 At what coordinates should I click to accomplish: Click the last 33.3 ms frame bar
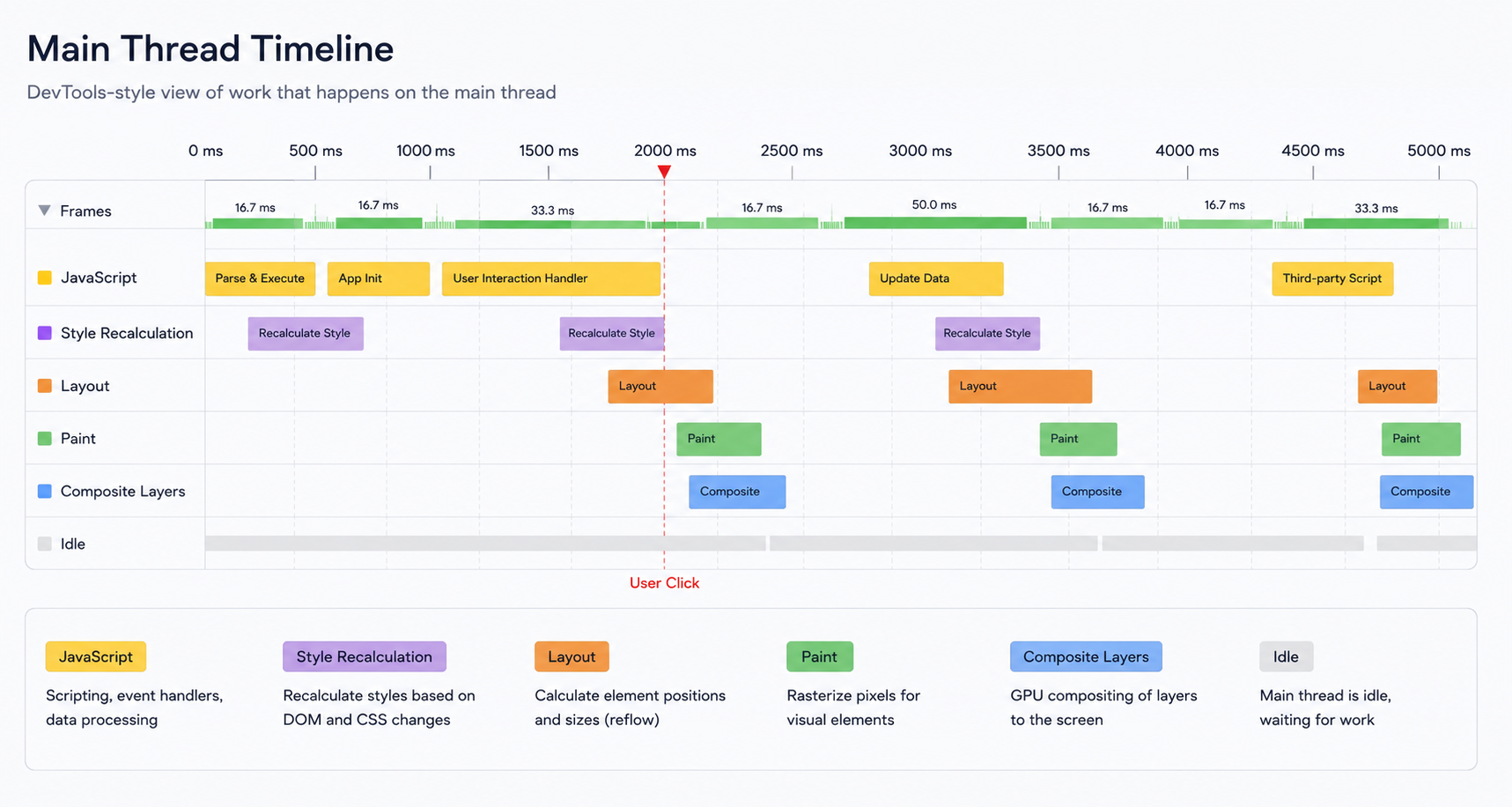click(x=1376, y=224)
